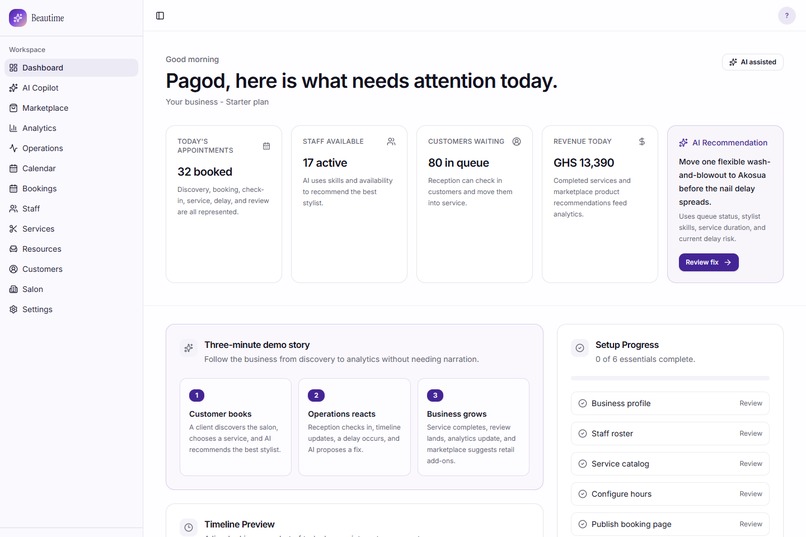Viewport: 806px width, 537px height.
Task: Click the clock icon beside Timeline Preview
Action: tap(189, 527)
